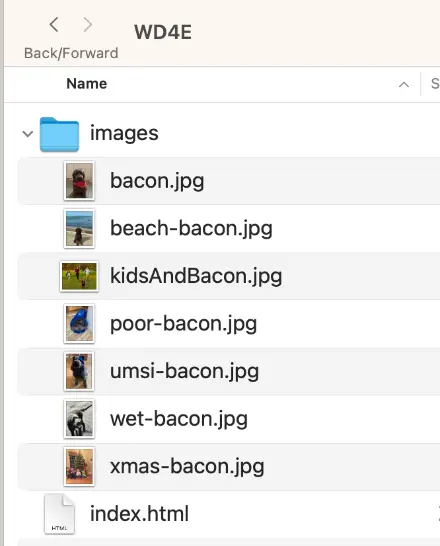Click the poor-bacon.jpg thumbnail

tap(79, 324)
